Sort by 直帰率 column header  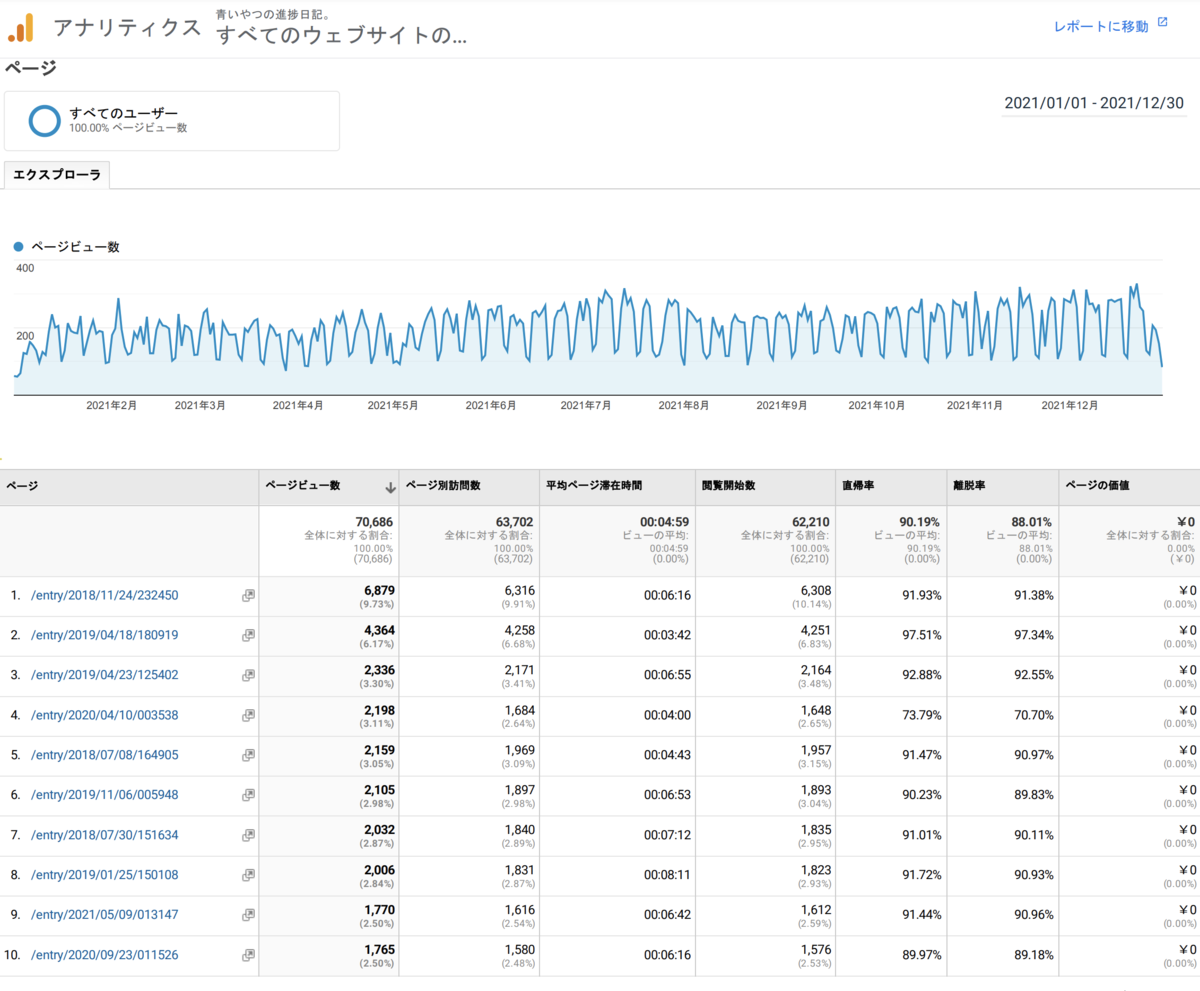(891, 487)
